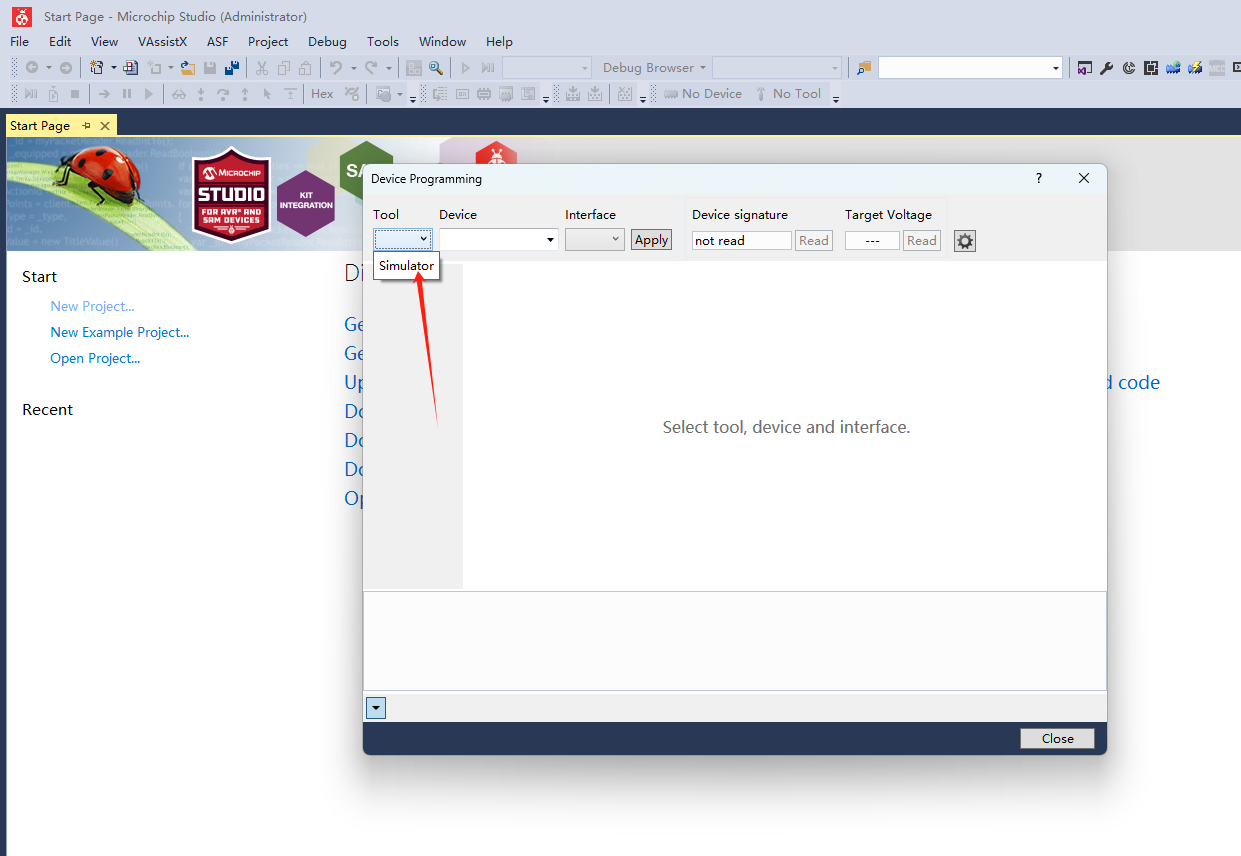Open the ASF menu
Viewport: 1241px width, 856px height.
pyautogui.click(x=218, y=42)
